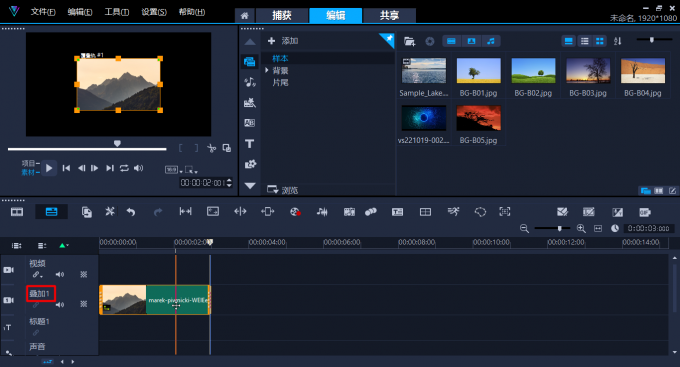
Task: Expand the 背景 folder tree arrow
Action: coord(267,70)
